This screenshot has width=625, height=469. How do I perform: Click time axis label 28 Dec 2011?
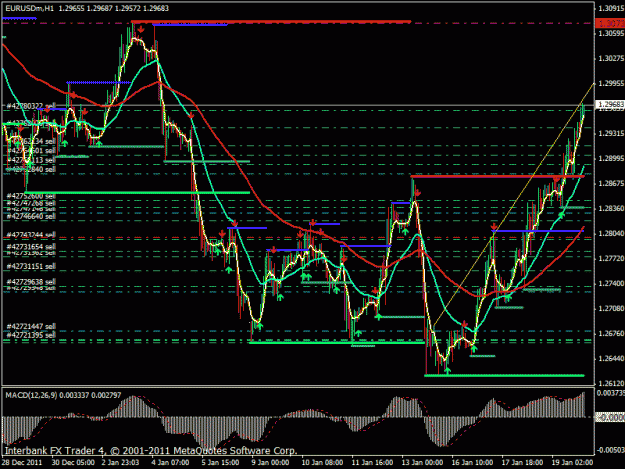22,463
